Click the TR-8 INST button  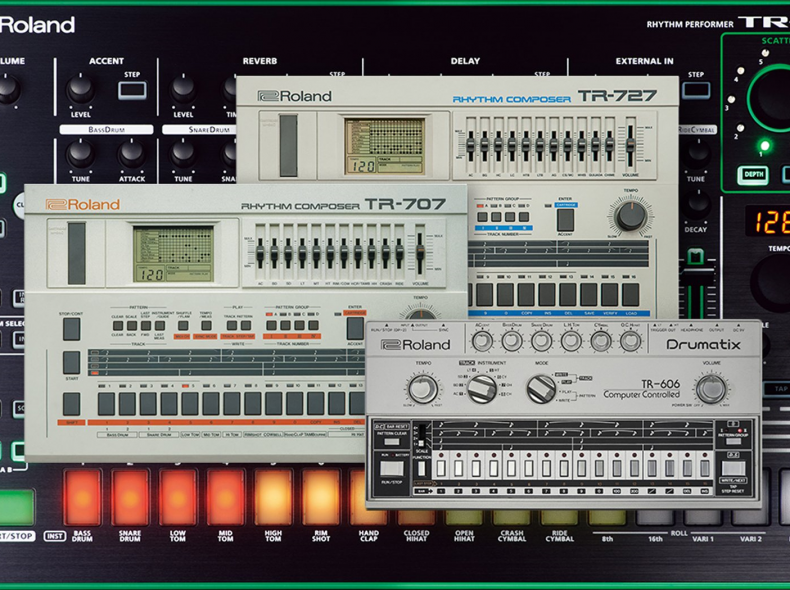tap(54, 536)
